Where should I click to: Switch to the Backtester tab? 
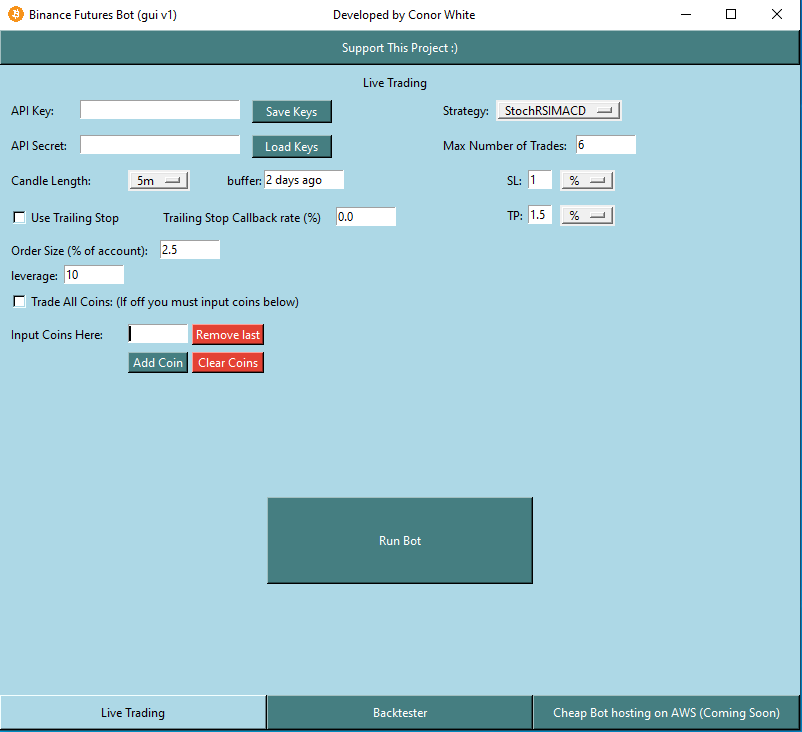[x=399, y=713]
